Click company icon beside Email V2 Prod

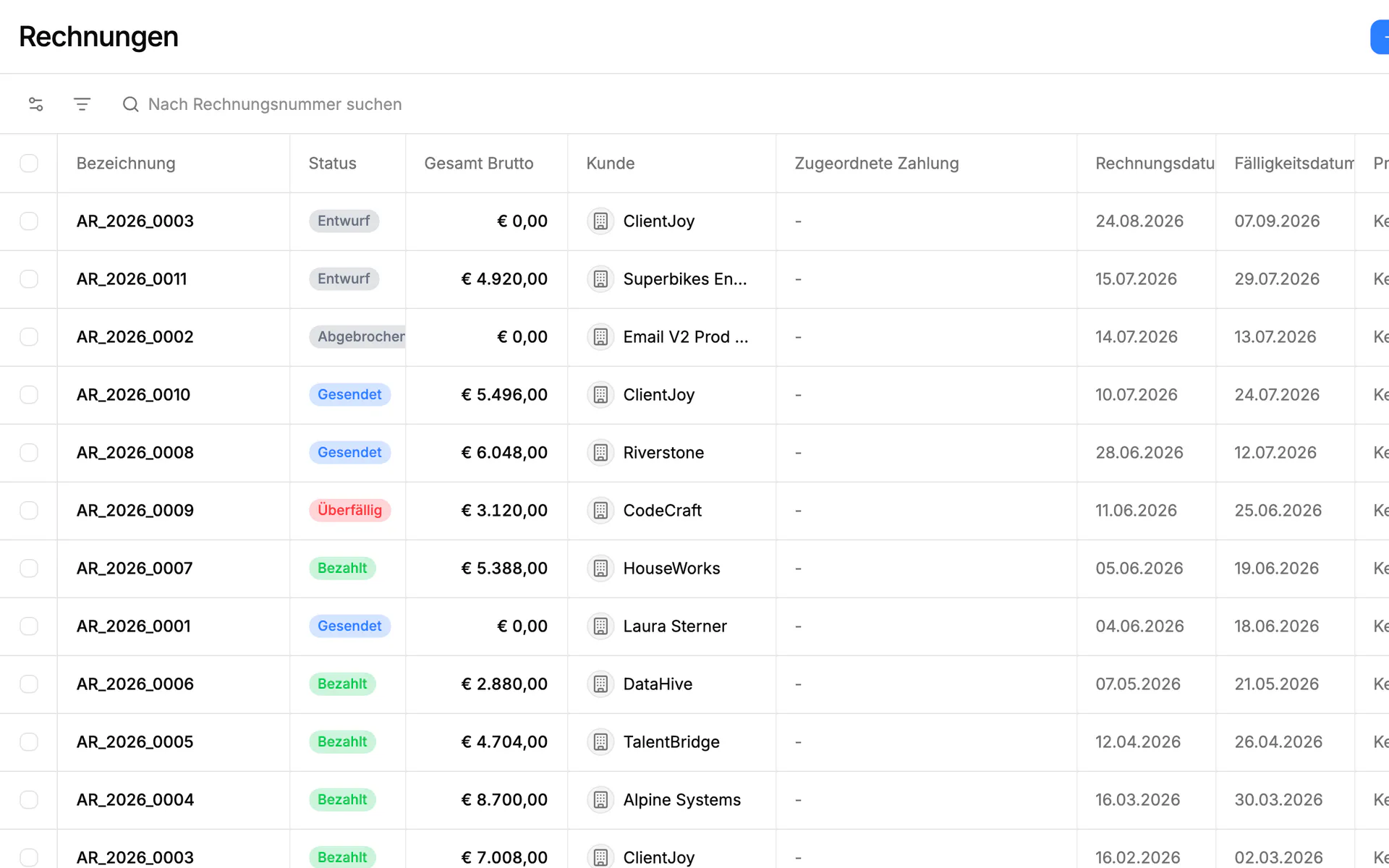point(600,337)
